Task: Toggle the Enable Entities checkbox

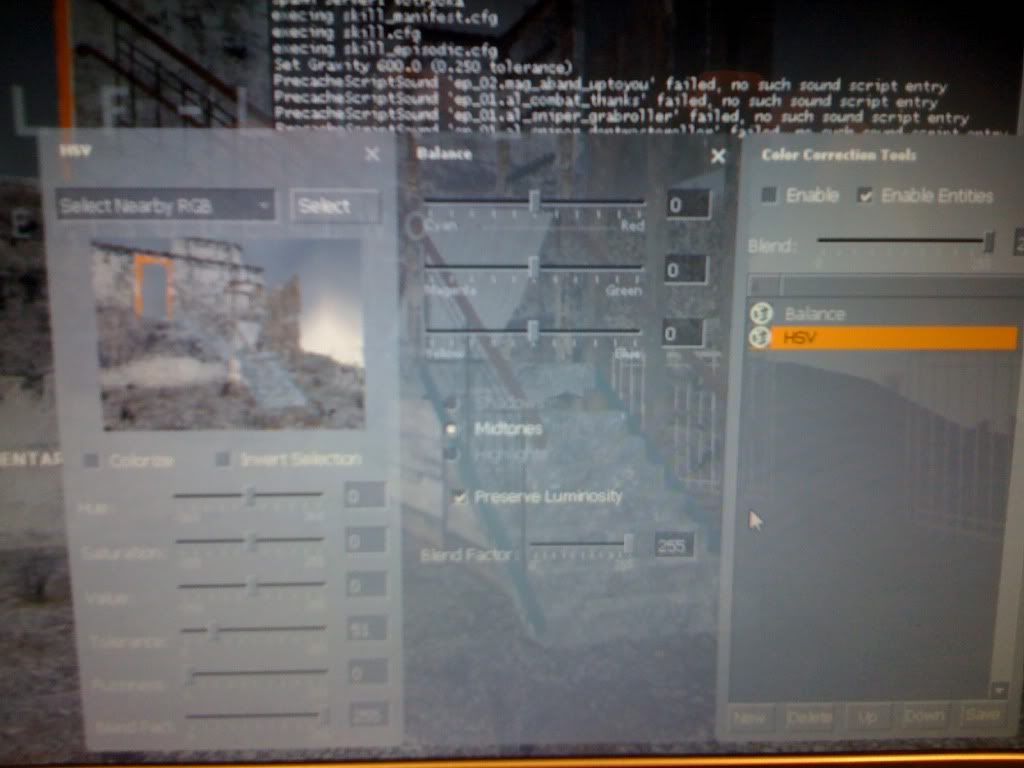Action: pos(866,196)
